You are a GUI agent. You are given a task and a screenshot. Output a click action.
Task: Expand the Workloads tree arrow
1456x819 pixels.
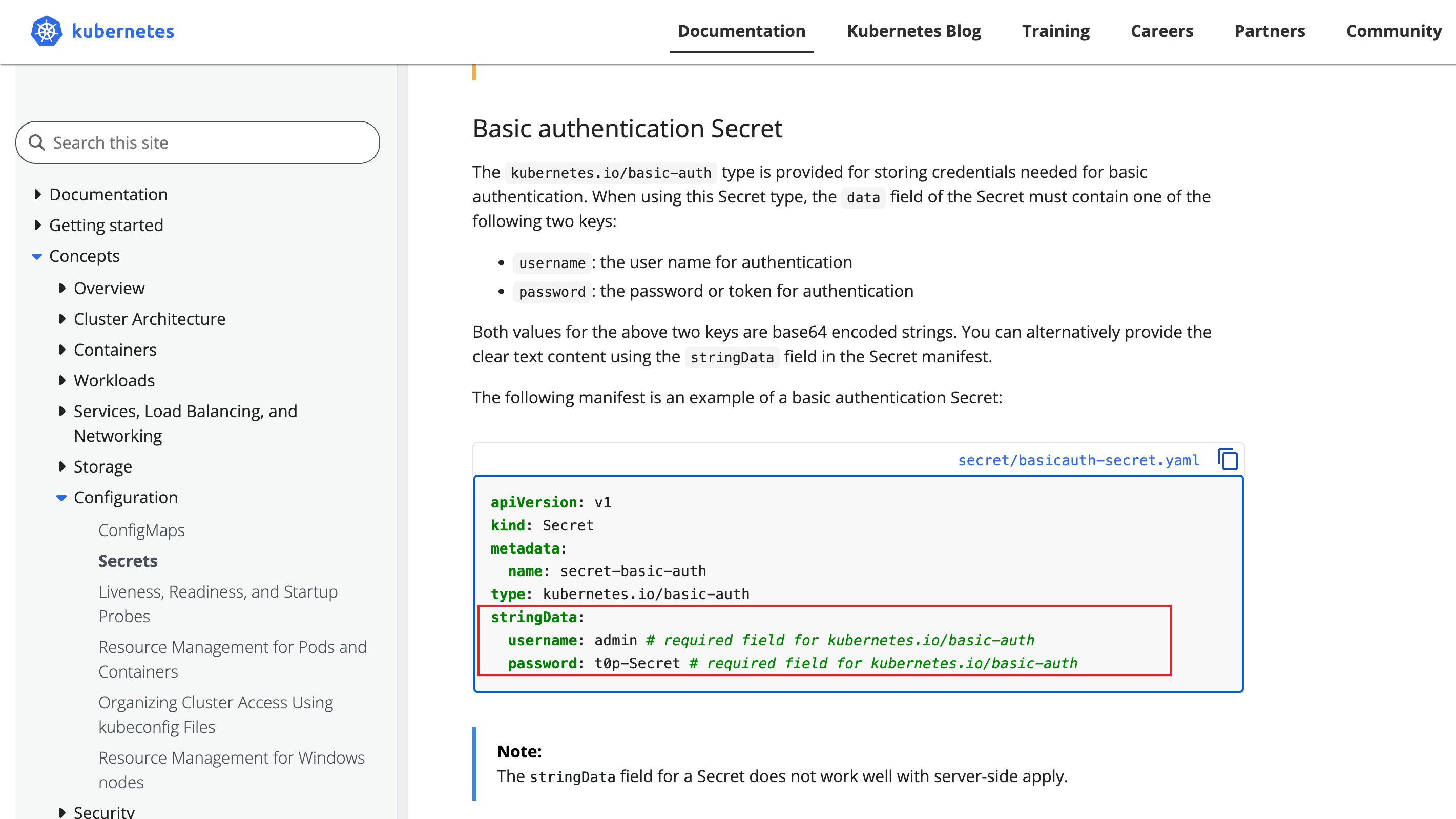[x=61, y=381]
